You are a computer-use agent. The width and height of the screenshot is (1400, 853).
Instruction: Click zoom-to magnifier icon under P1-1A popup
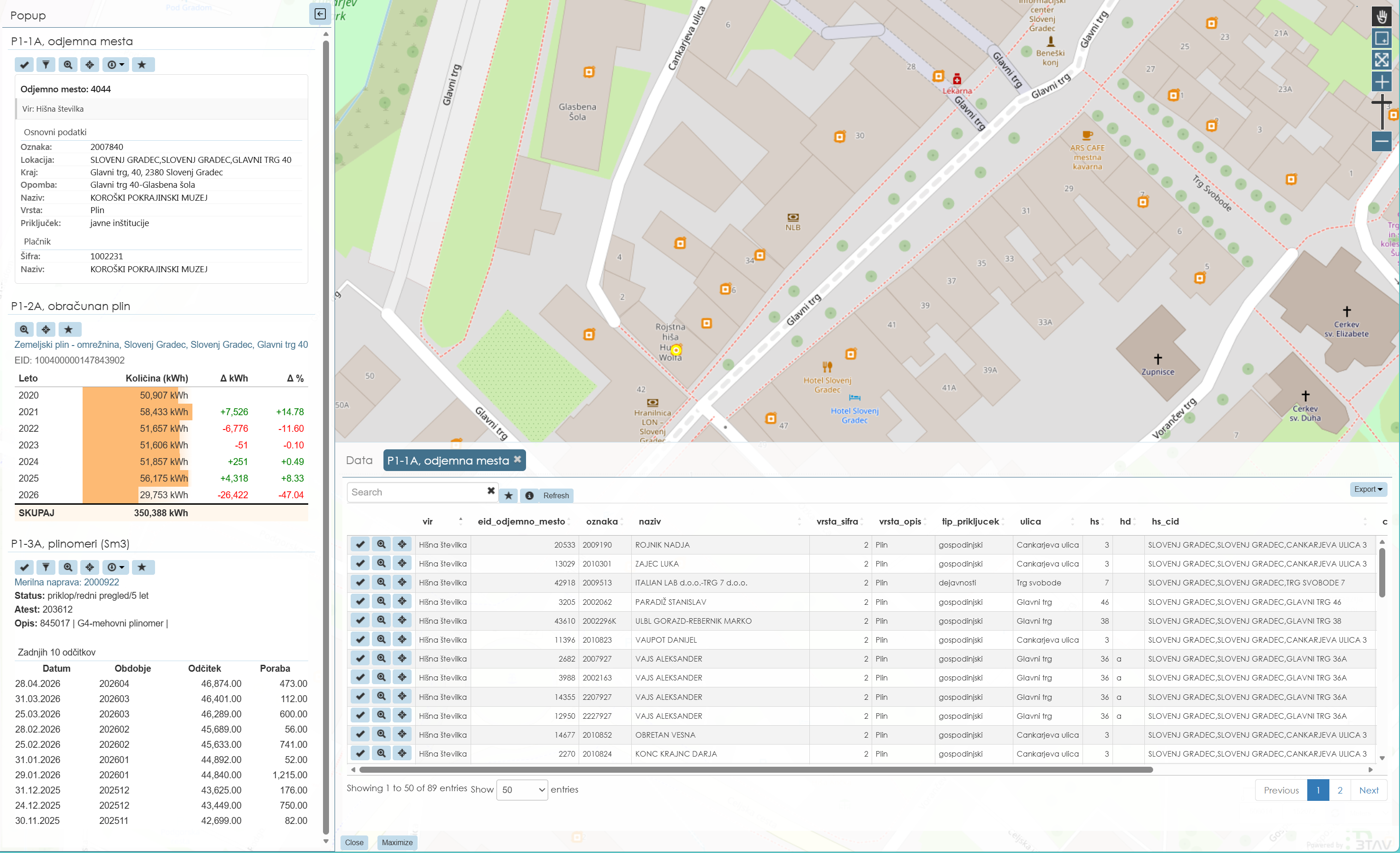(x=68, y=65)
